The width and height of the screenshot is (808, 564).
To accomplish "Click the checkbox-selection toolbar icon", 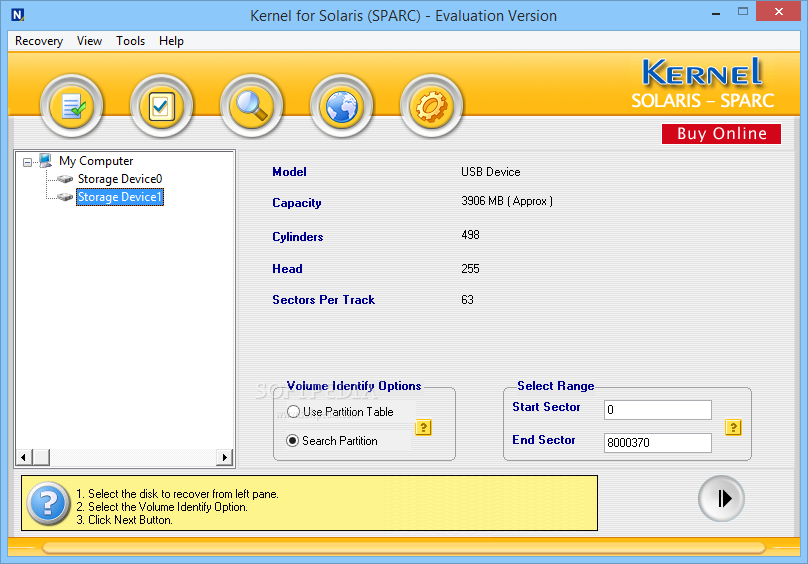I will (x=161, y=106).
